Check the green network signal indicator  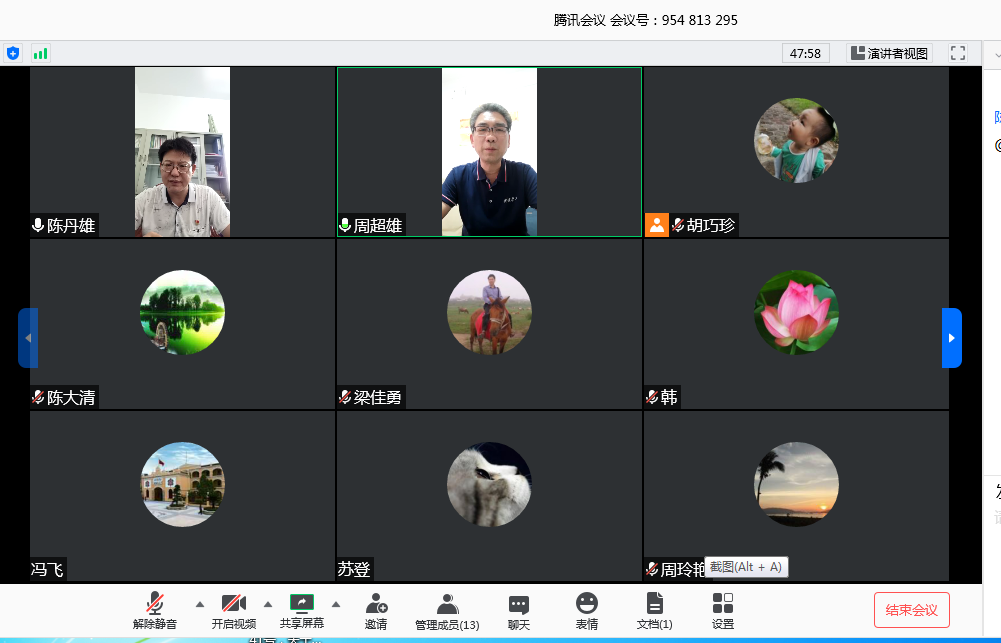(x=40, y=53)
